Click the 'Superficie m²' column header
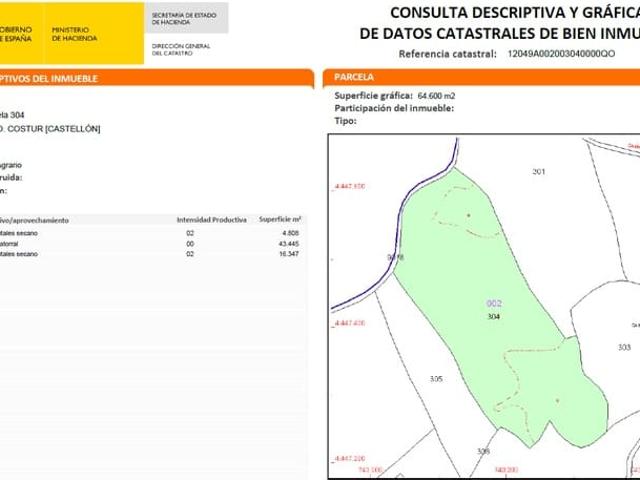Viewport: 640px width, 480px height. point(280,220)
